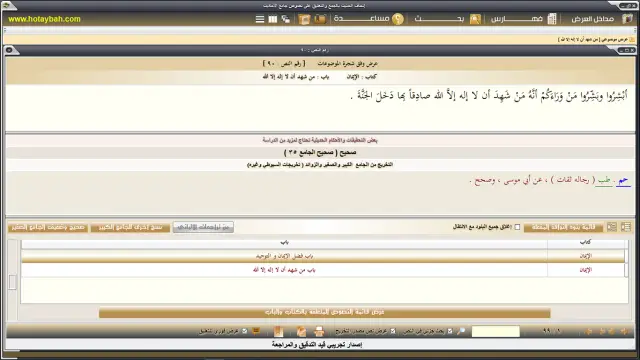Click the magnifier icon beside بحث
Viewport: 640px width, 360px height.
click(x=475, y=19)
